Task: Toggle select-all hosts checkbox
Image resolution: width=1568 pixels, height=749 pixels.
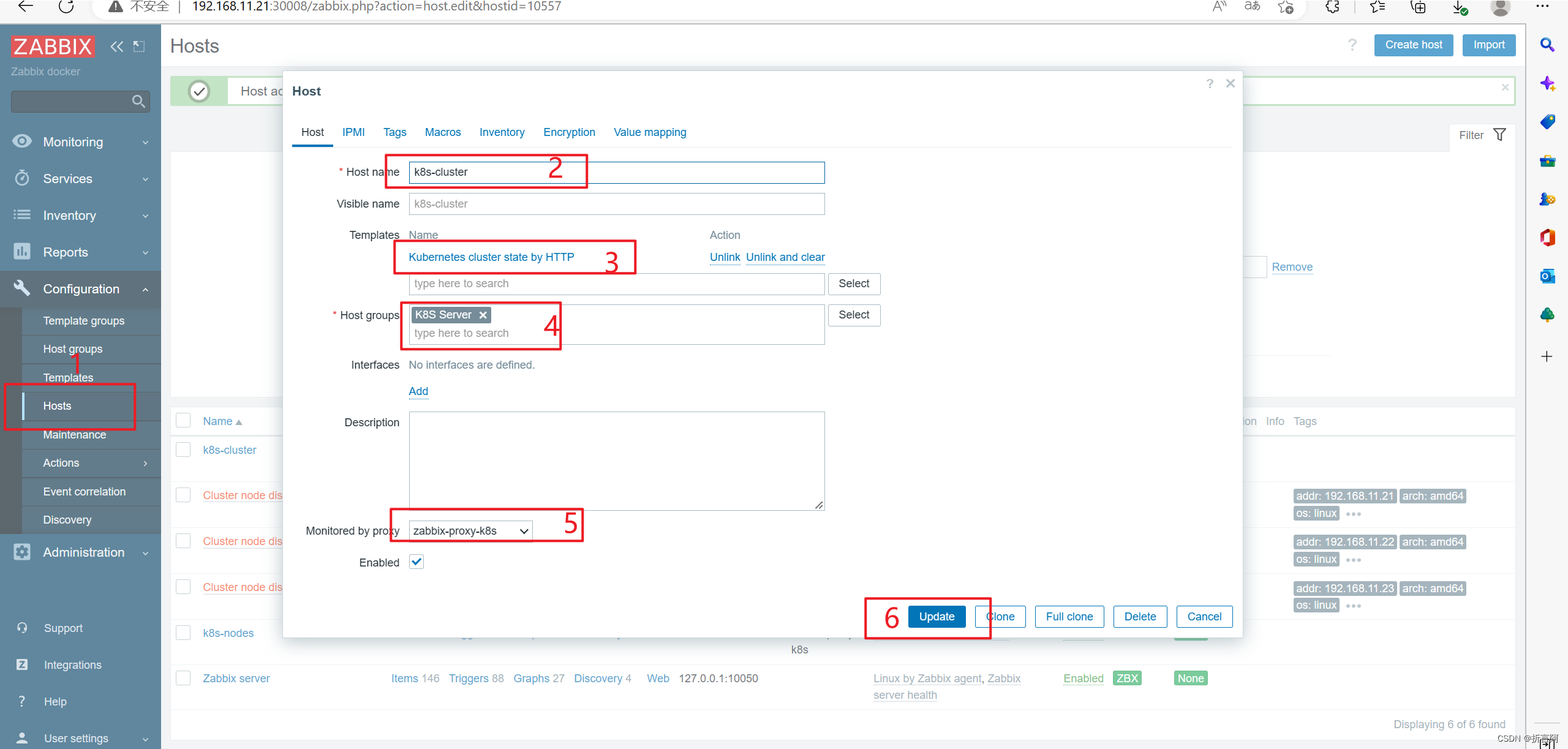Action: point(183,420)
